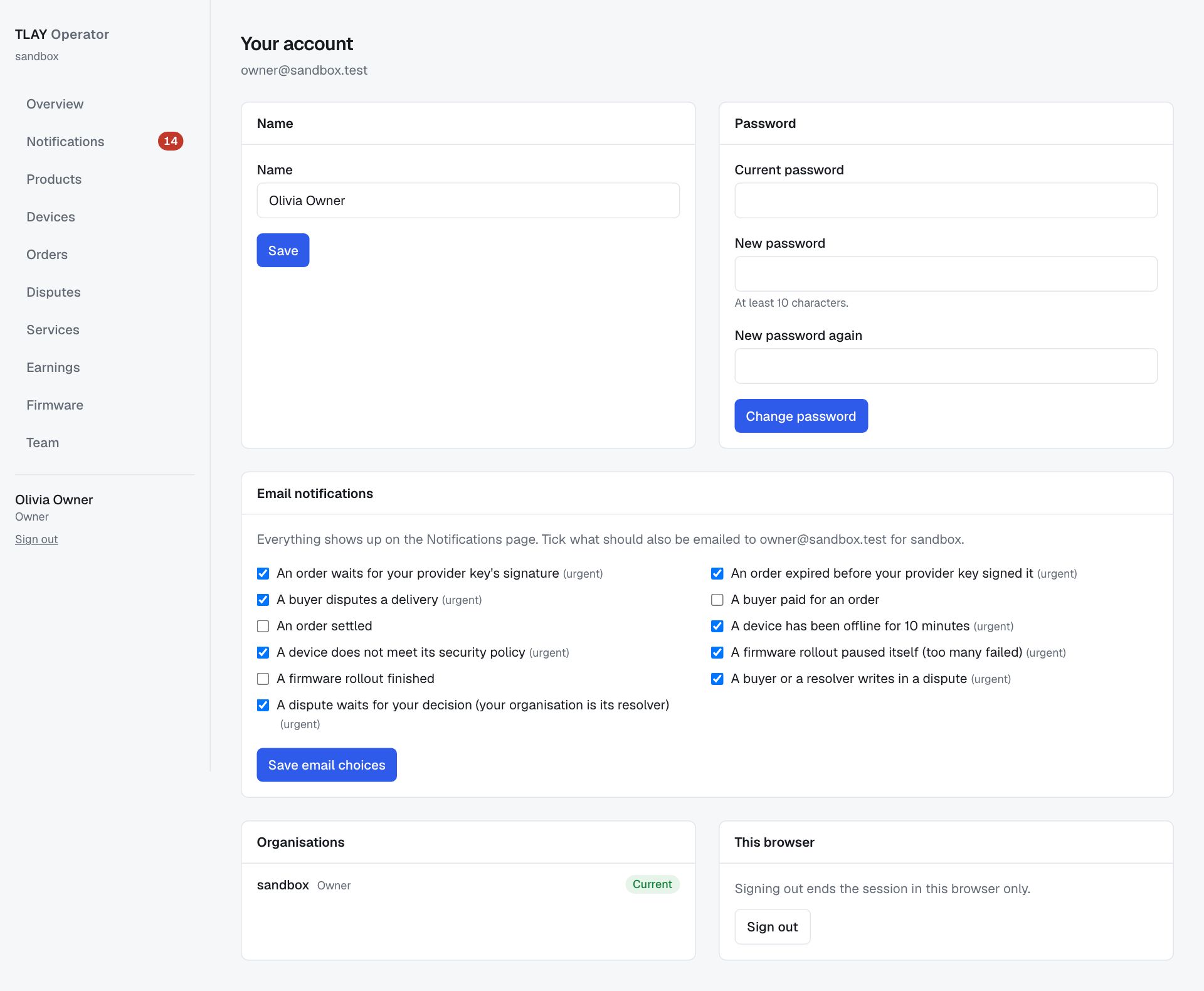The image size is (1204, 991).
Task: Tick 'A buyer paid for an order'
Action: (717, 600)
